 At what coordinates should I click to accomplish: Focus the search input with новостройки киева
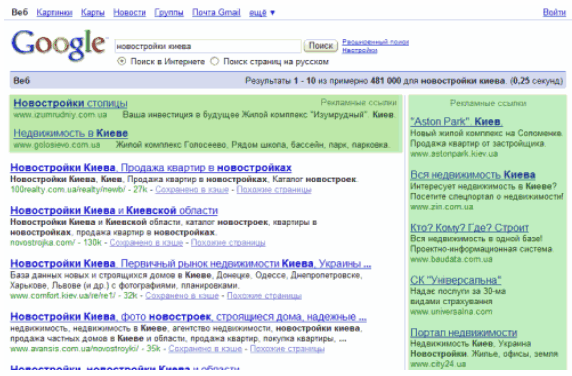coord(208,46)
